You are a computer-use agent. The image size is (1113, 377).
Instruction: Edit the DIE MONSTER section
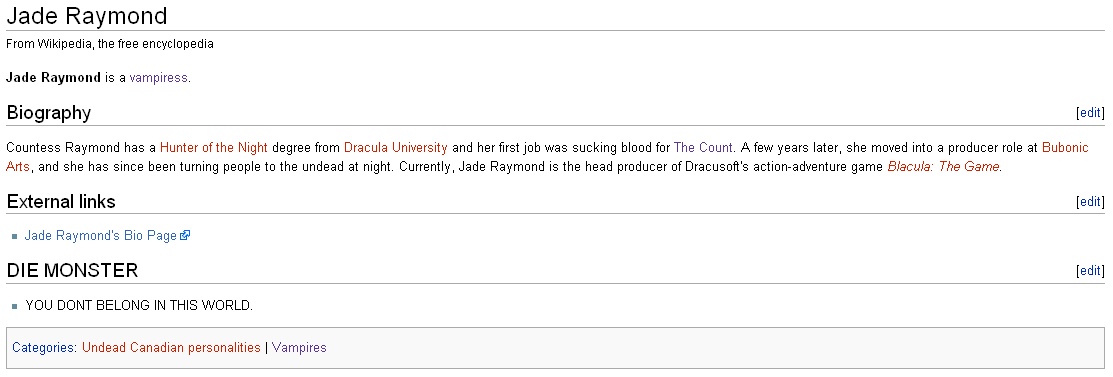1090,271
